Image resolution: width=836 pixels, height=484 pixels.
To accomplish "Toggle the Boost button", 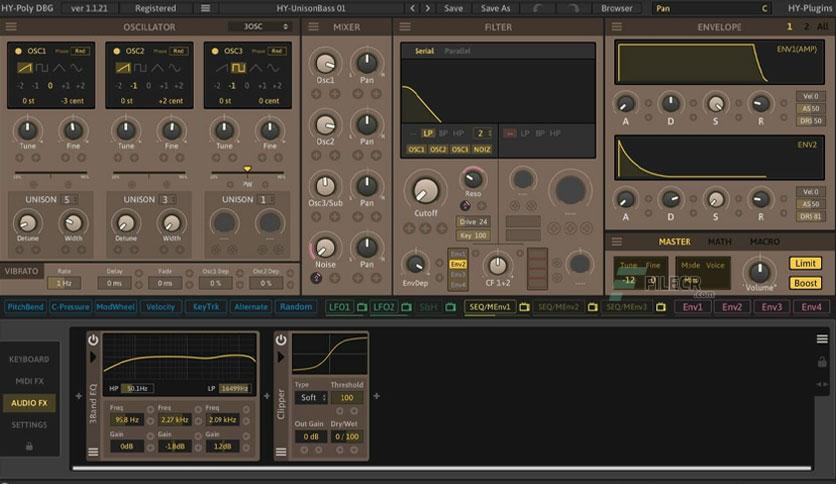I will tap(805, 283).
